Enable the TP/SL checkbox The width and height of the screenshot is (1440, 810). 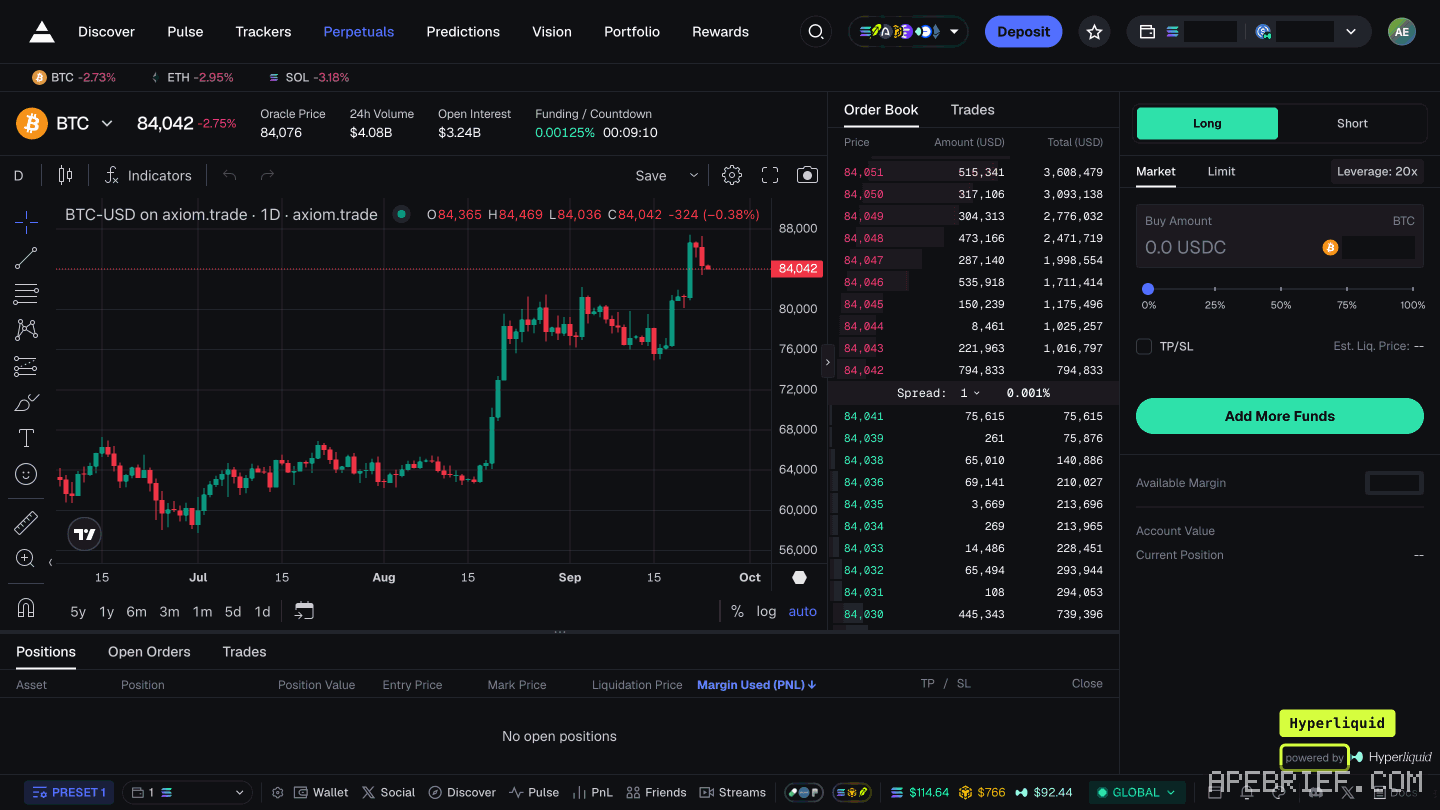click(x=1144, y=346)
